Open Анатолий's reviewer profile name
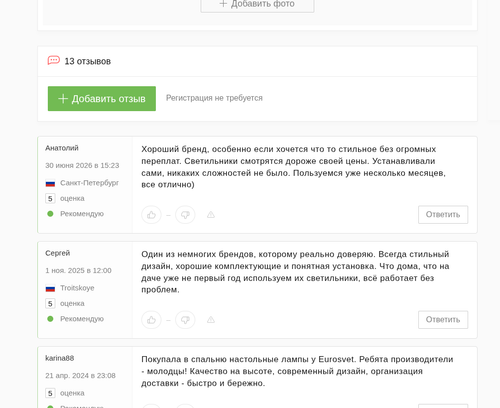 (x=62, y=148)
